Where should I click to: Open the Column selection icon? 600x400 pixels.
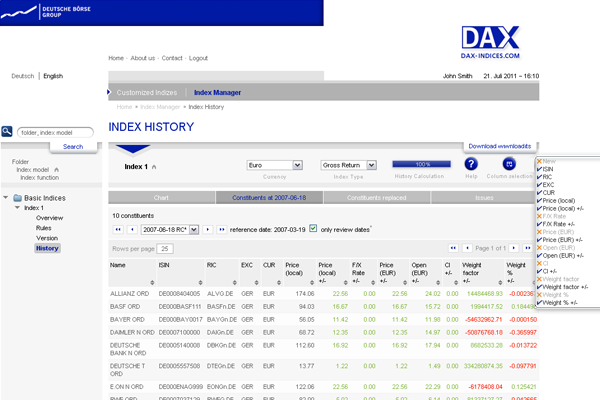(x=509, y=164)
